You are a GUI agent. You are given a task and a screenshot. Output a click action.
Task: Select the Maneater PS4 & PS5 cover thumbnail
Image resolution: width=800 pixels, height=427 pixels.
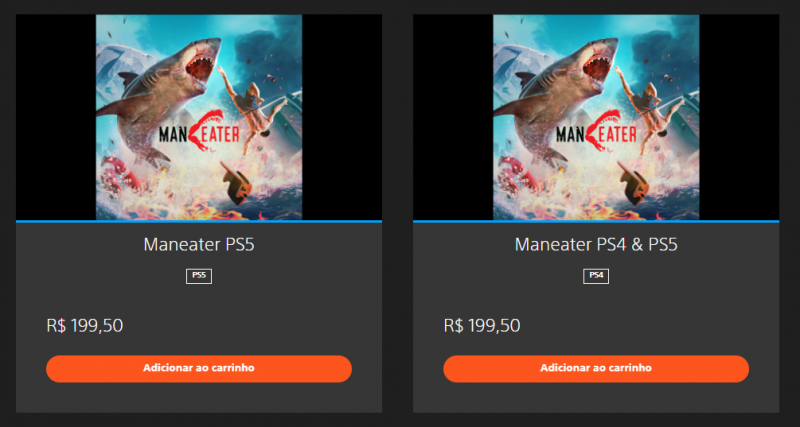point(596,117)
